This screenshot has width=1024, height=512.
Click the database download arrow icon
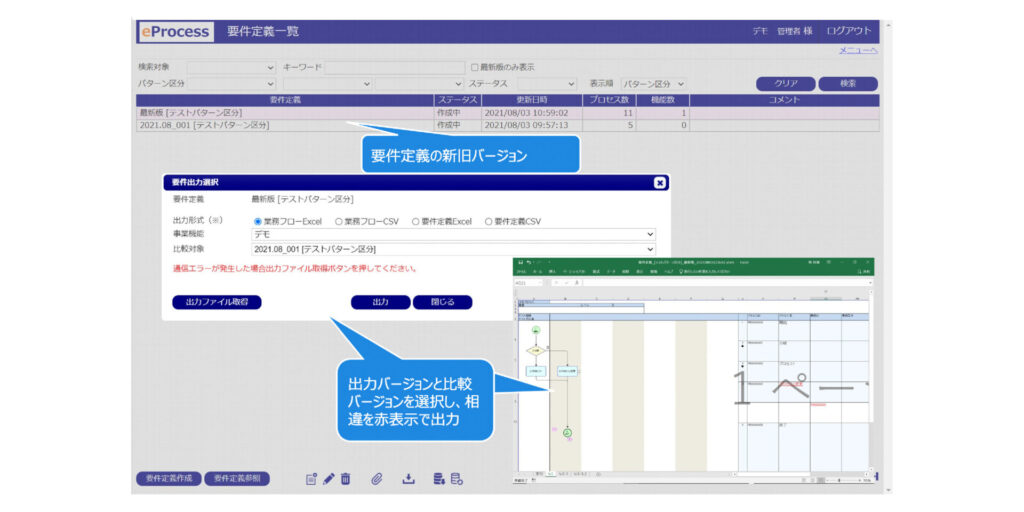click(x=439, y=479)
